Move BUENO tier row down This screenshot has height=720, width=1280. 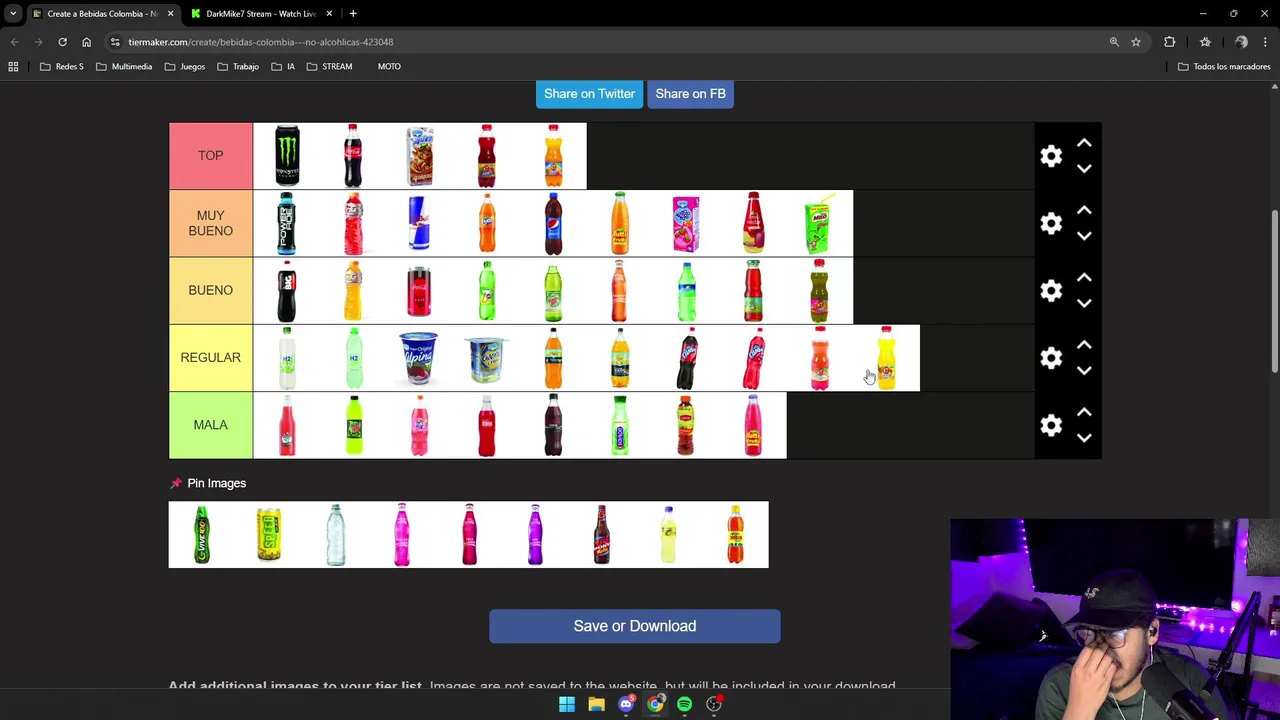(x=1084, y=303)
